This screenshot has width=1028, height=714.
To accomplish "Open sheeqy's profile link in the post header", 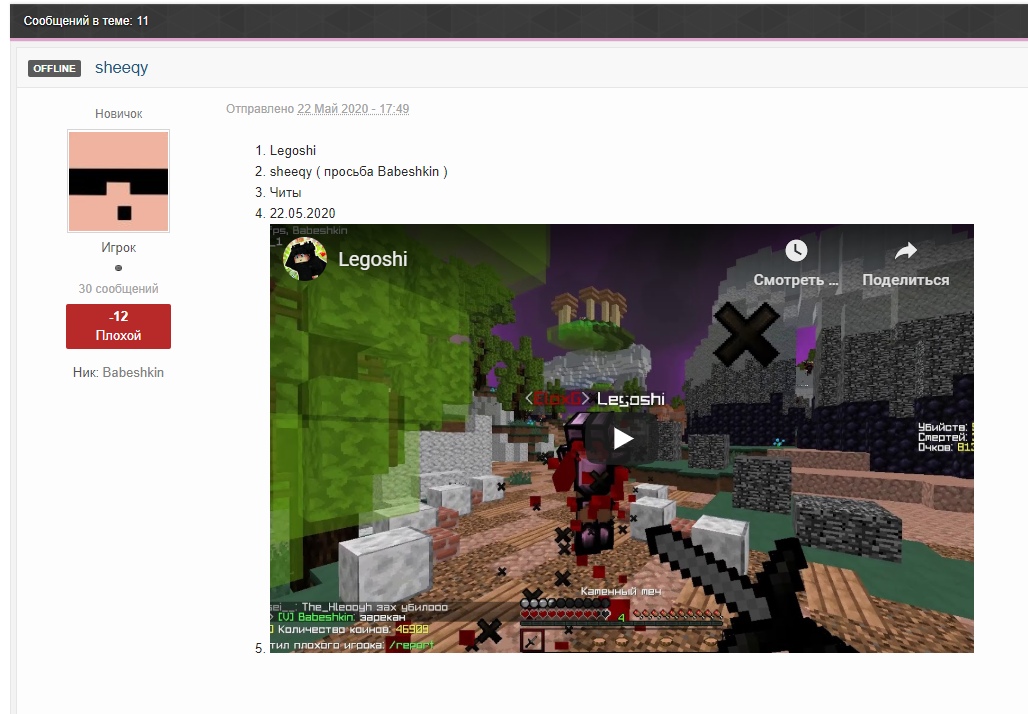I will click(121, 68).
